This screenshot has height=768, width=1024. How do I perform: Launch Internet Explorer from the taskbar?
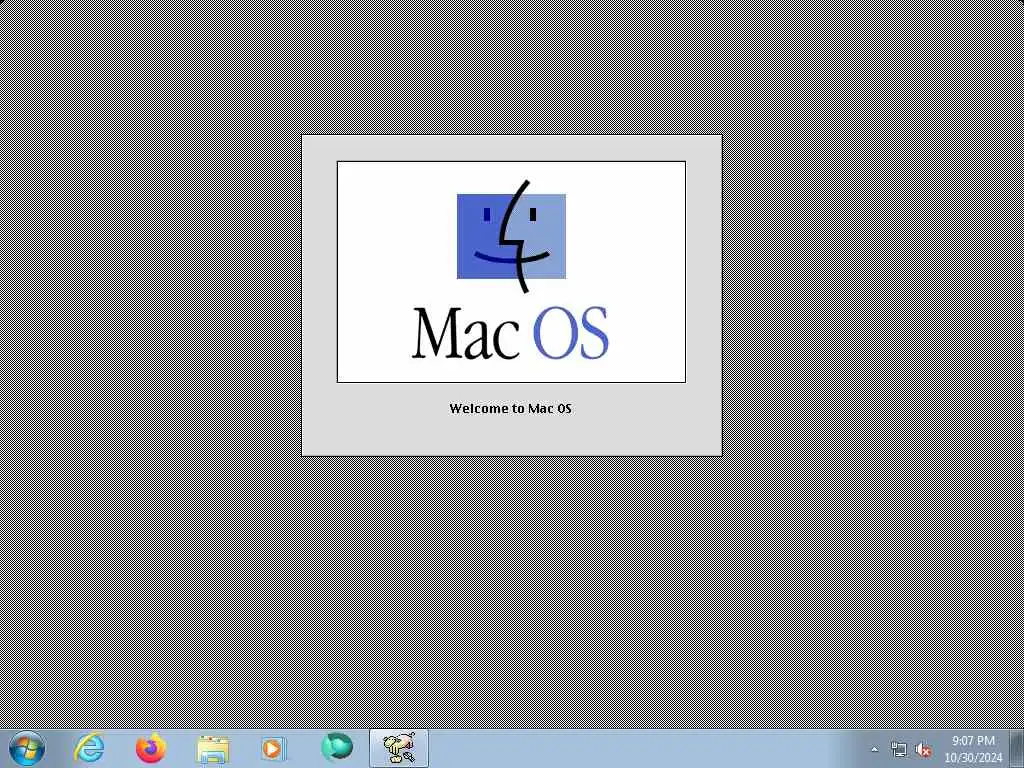(x=89, y=748)
